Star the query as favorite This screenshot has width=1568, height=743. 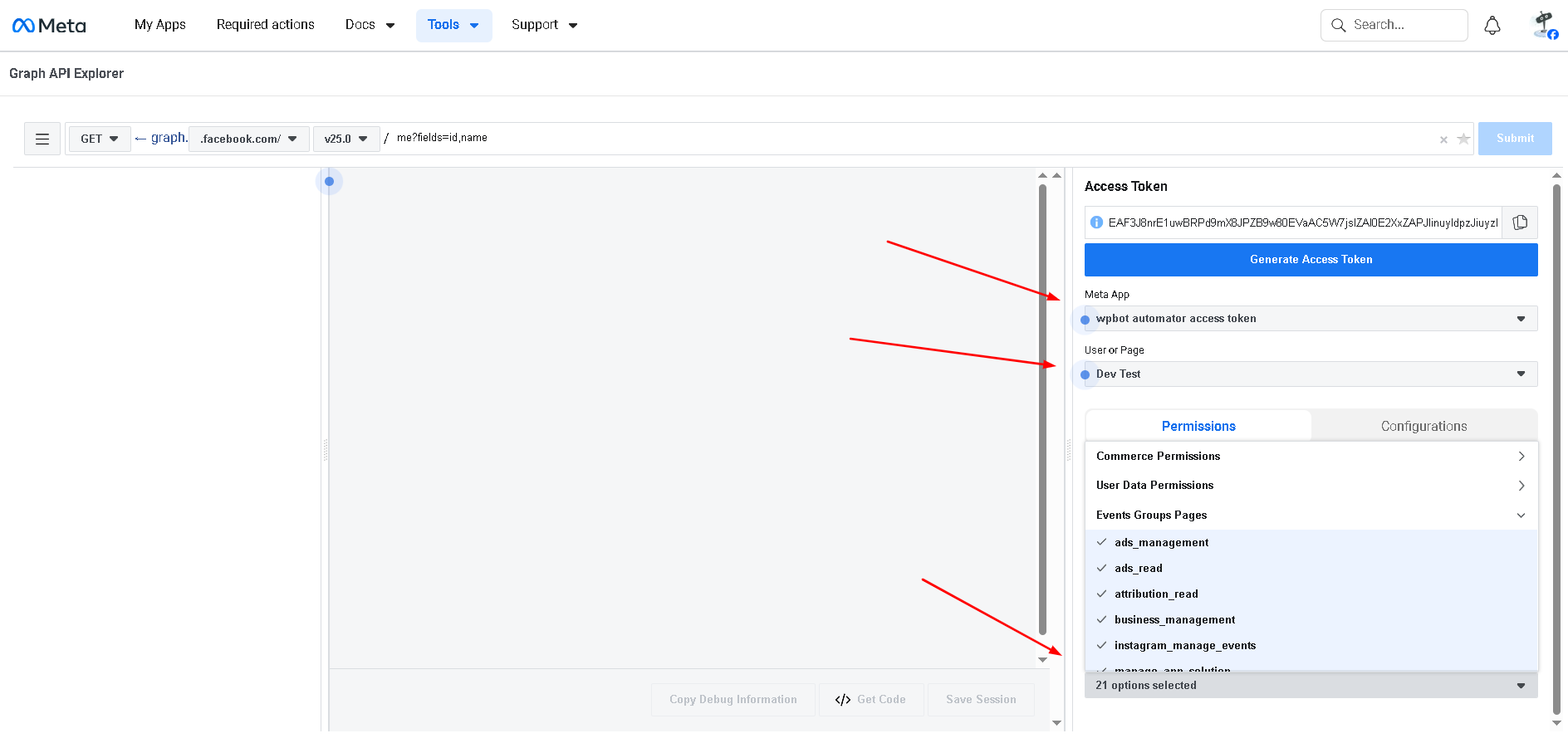click(1463, 139)
